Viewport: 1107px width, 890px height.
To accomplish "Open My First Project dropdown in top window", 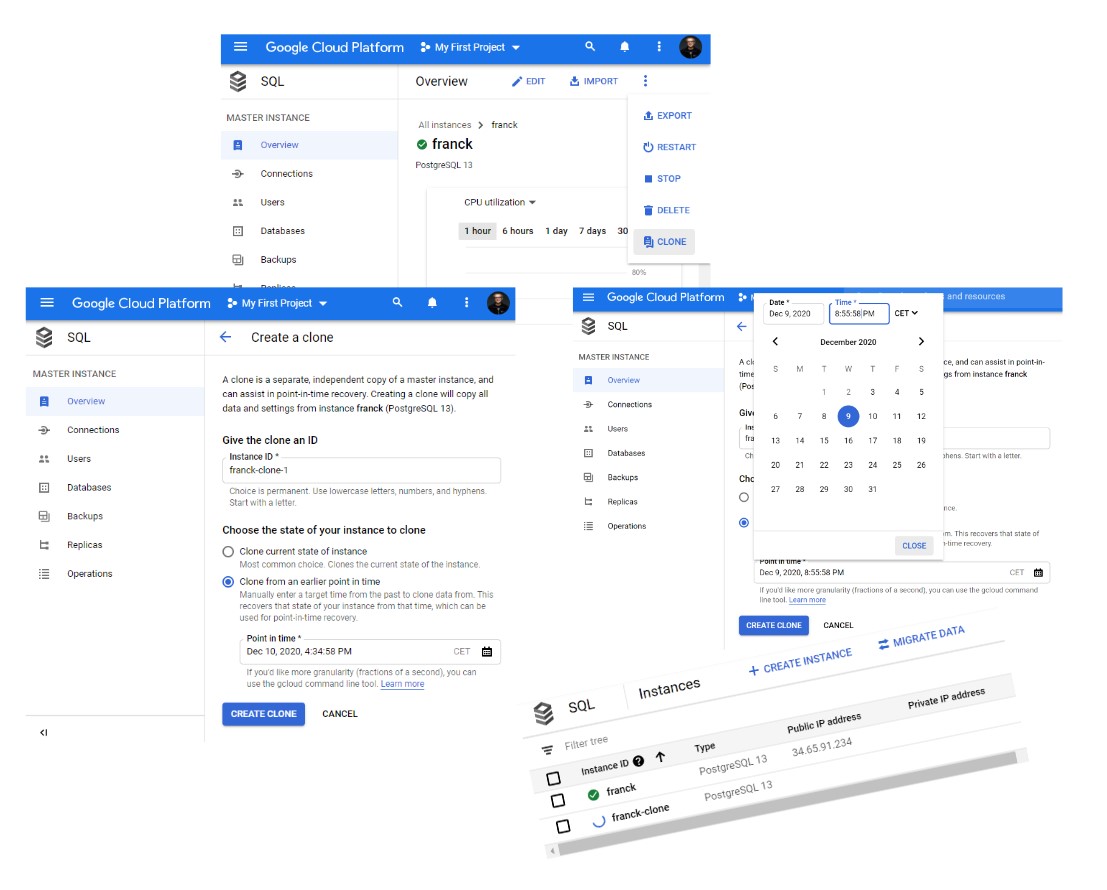I will tap(470, 47).
